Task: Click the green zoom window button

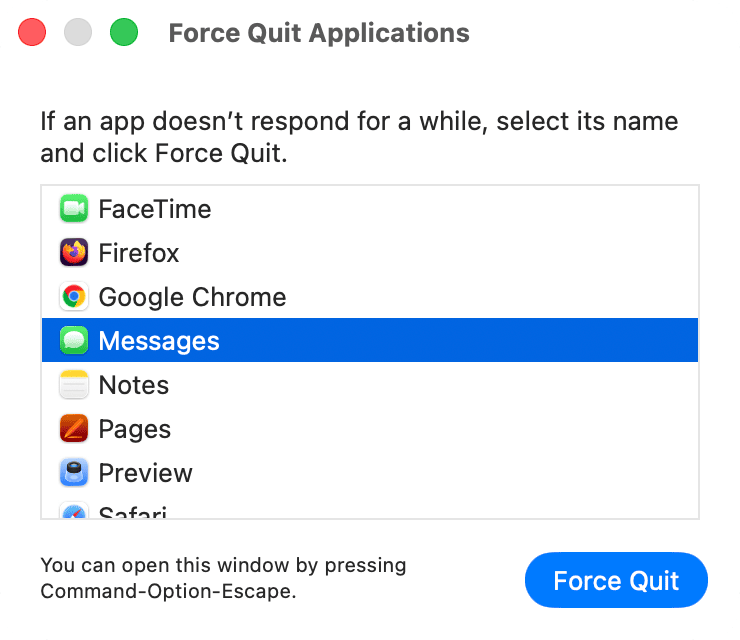Action: 123,33
